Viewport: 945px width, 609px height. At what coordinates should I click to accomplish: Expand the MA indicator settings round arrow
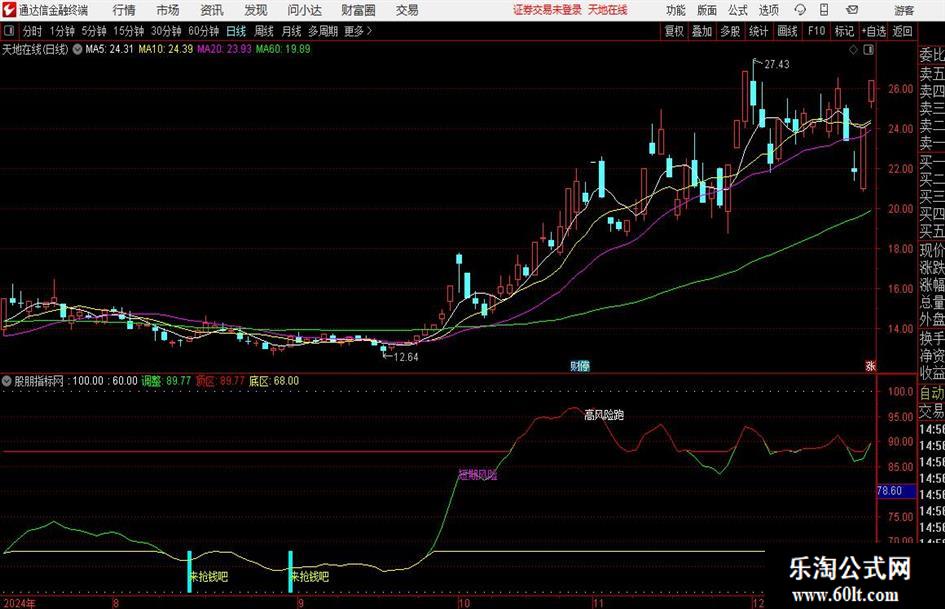(77, 49)
